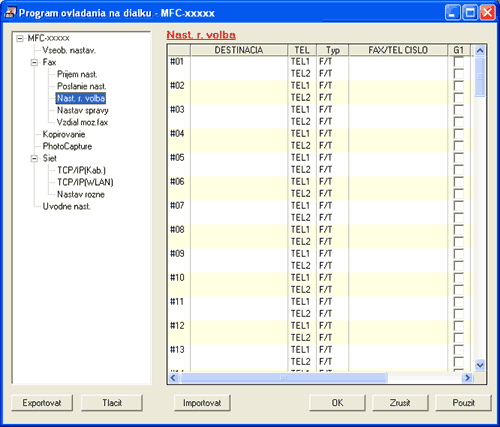Image resolution: width=500 pixels, height=427 pixels.
Task: Enable the G1 checkbox for #05 TEL1
Action: point(459,158)
